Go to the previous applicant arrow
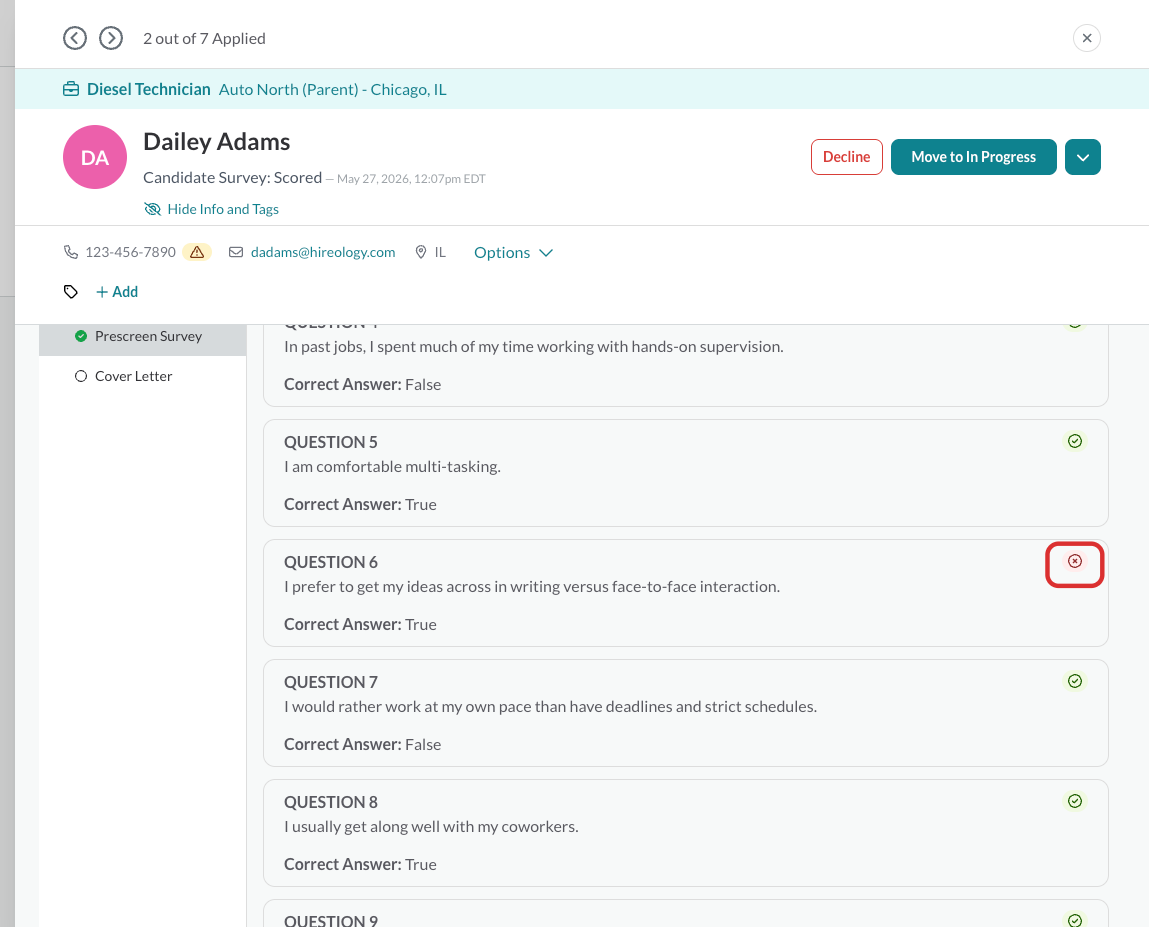The width and height of the screenshot is (1149, 927). (75, 38)
